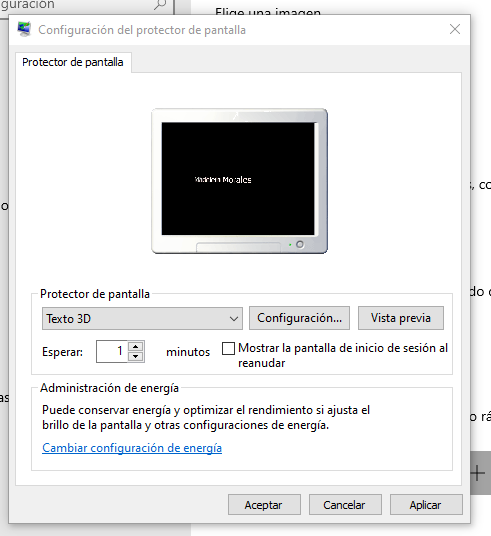Click the plus icon behind the dialog

point(478,473)
